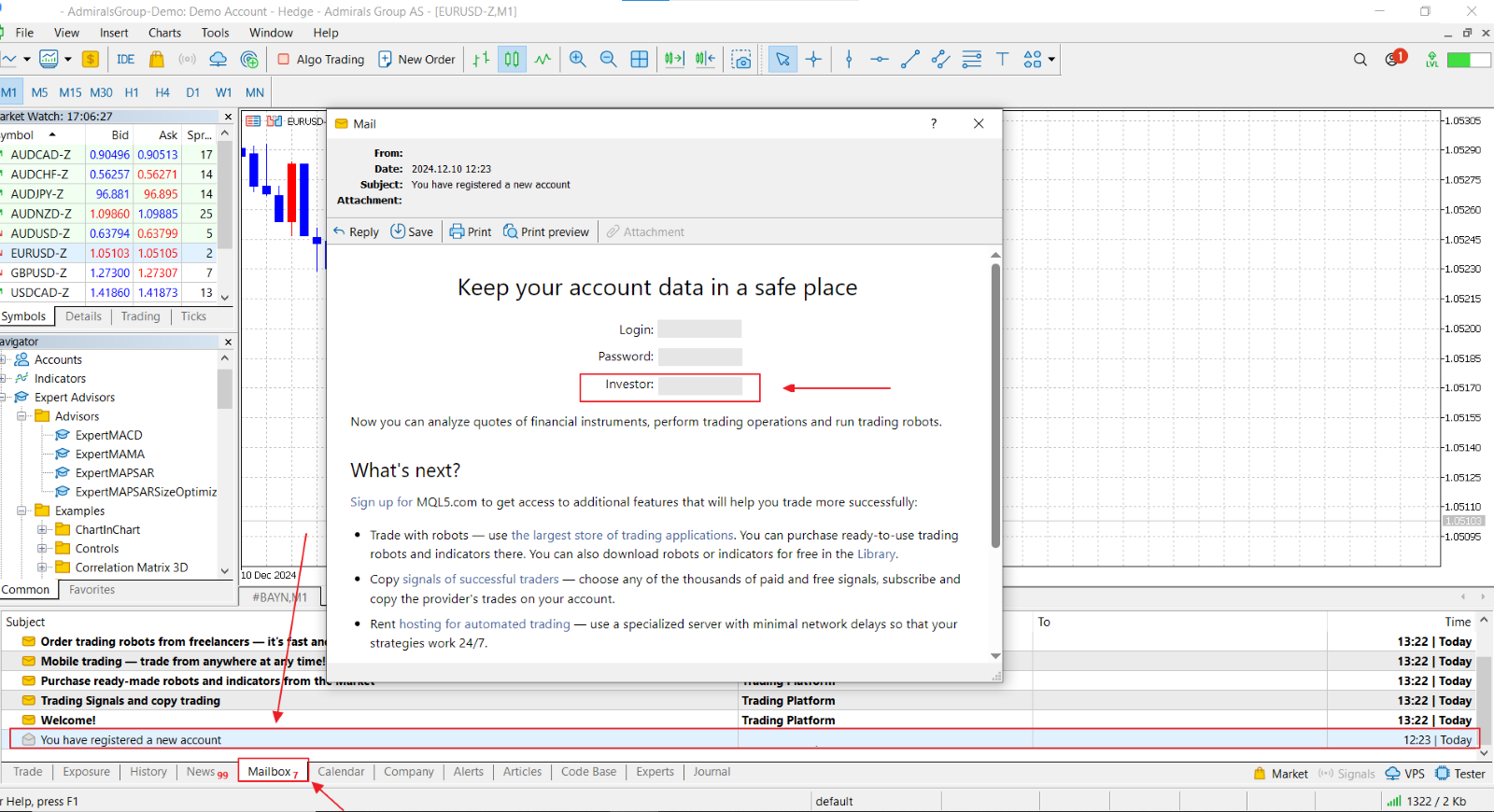Viewport: 1494px width, 812px height.
Task: Expand the Accounts node in Navigator
Action: pyautogui.click(x=4, y=359)
